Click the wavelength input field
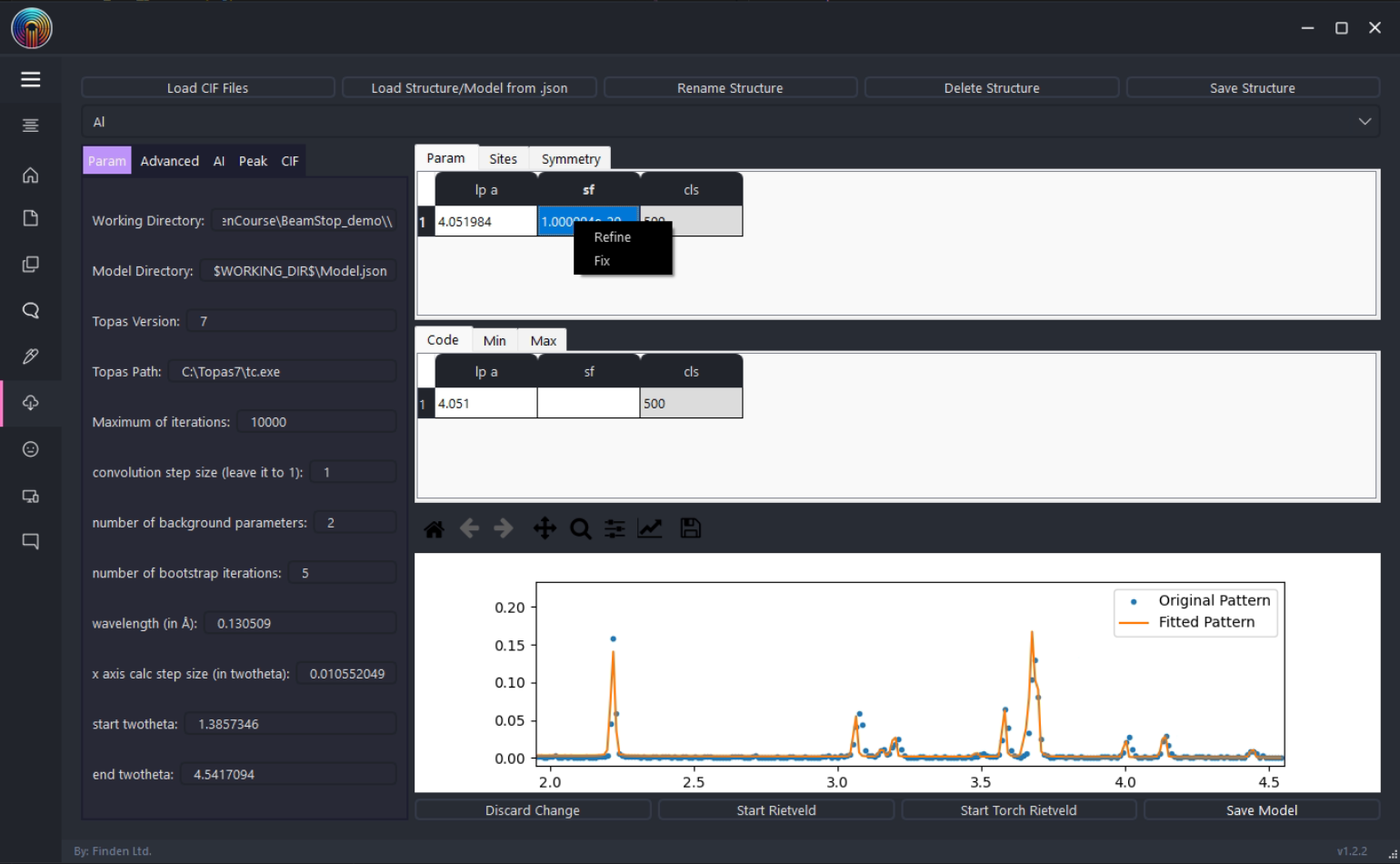 click(x=301, y=623)
